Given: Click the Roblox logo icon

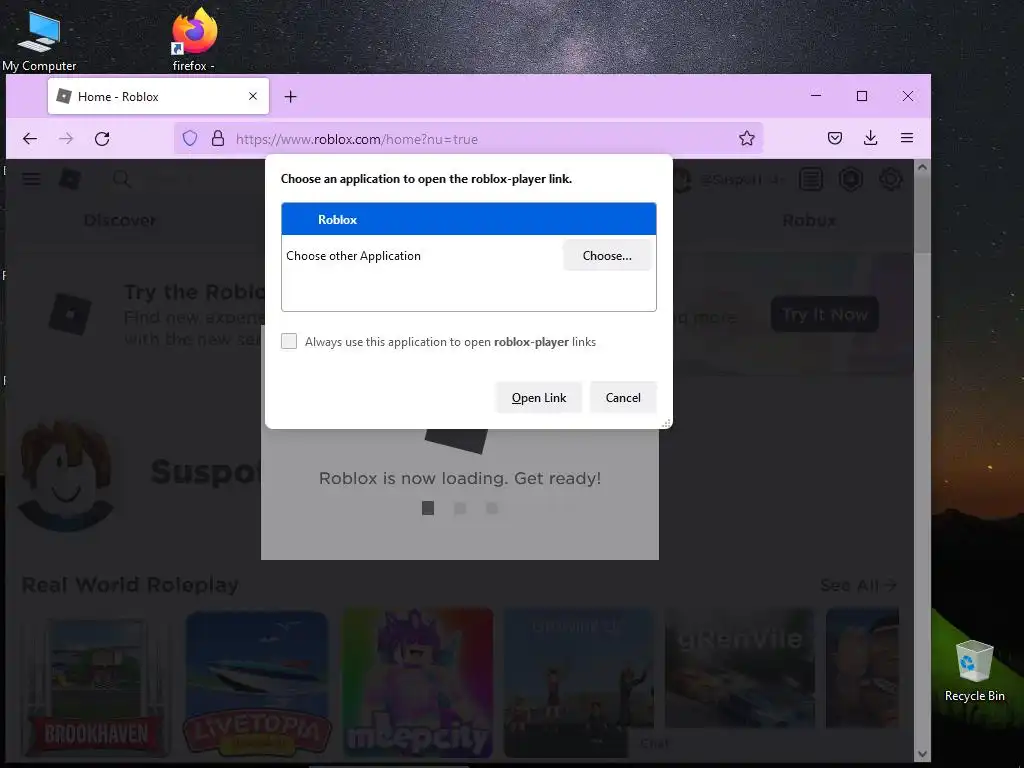Looking at the screenshot, I should click(x=70, y=179).
